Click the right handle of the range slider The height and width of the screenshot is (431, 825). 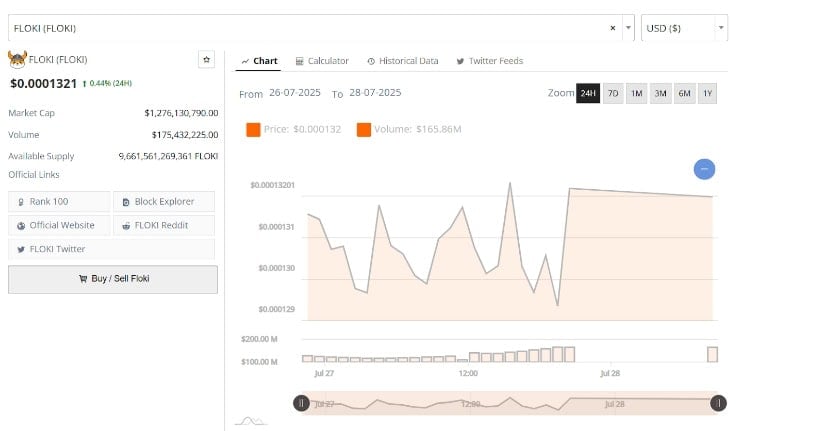point(718,404)
